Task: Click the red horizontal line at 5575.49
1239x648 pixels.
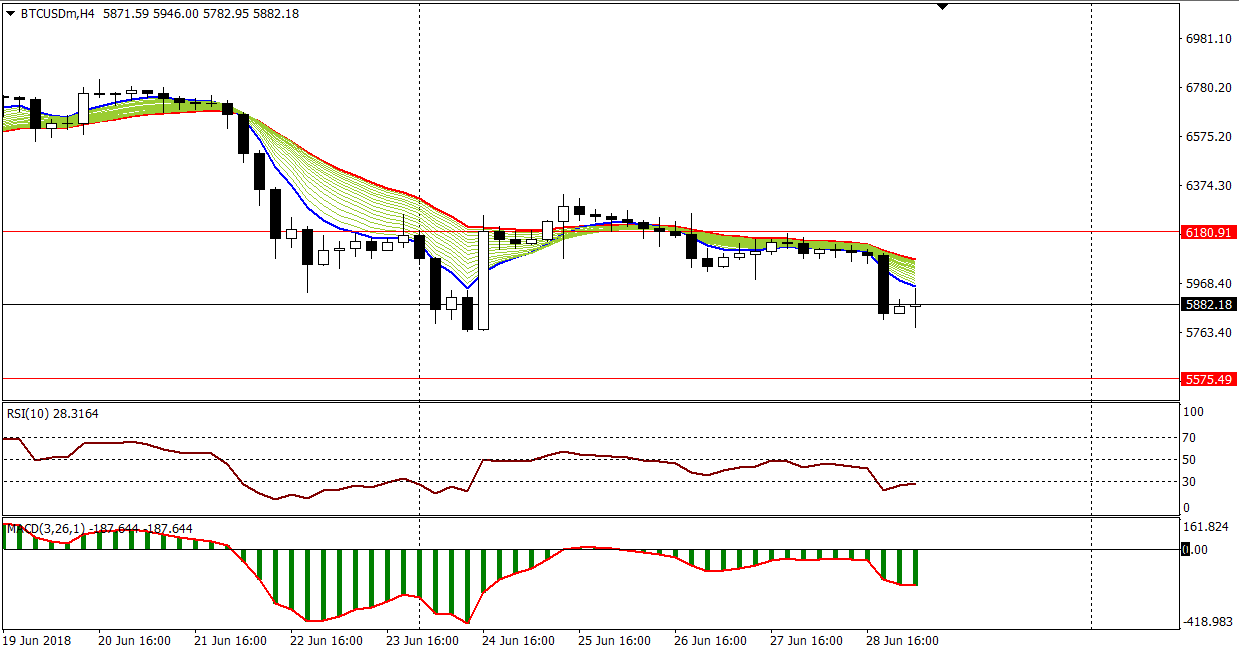Action: coord(590,379)
